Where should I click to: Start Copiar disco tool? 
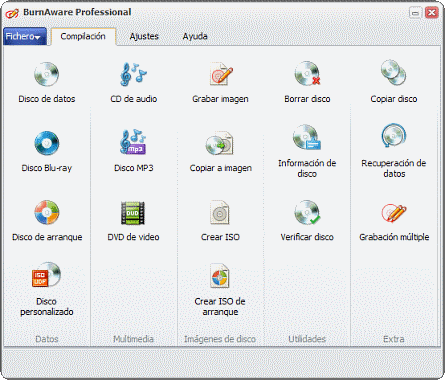(x=394, y=82)
